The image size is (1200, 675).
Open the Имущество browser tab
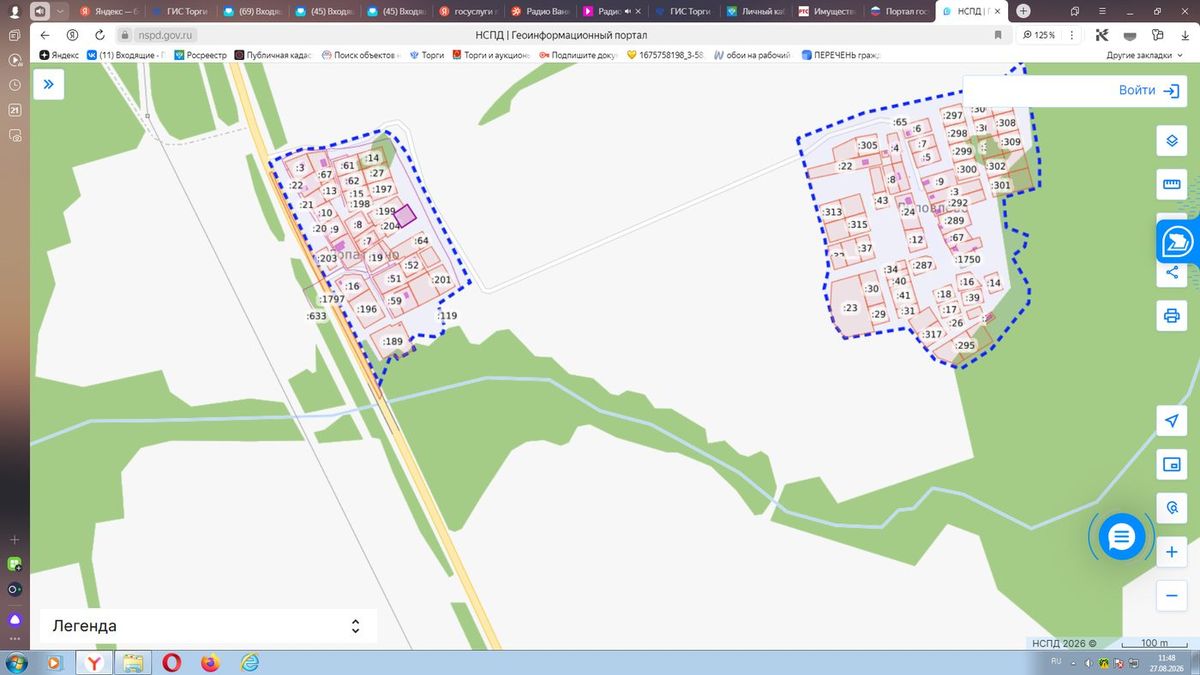[x=826, y=11]
